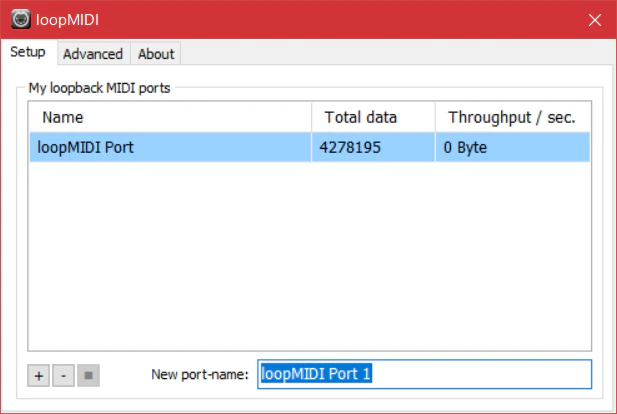Switch to the Setup tab
The height and width of the screenshot is (414, 617).
pyautogui.click(x=28, y=52)
